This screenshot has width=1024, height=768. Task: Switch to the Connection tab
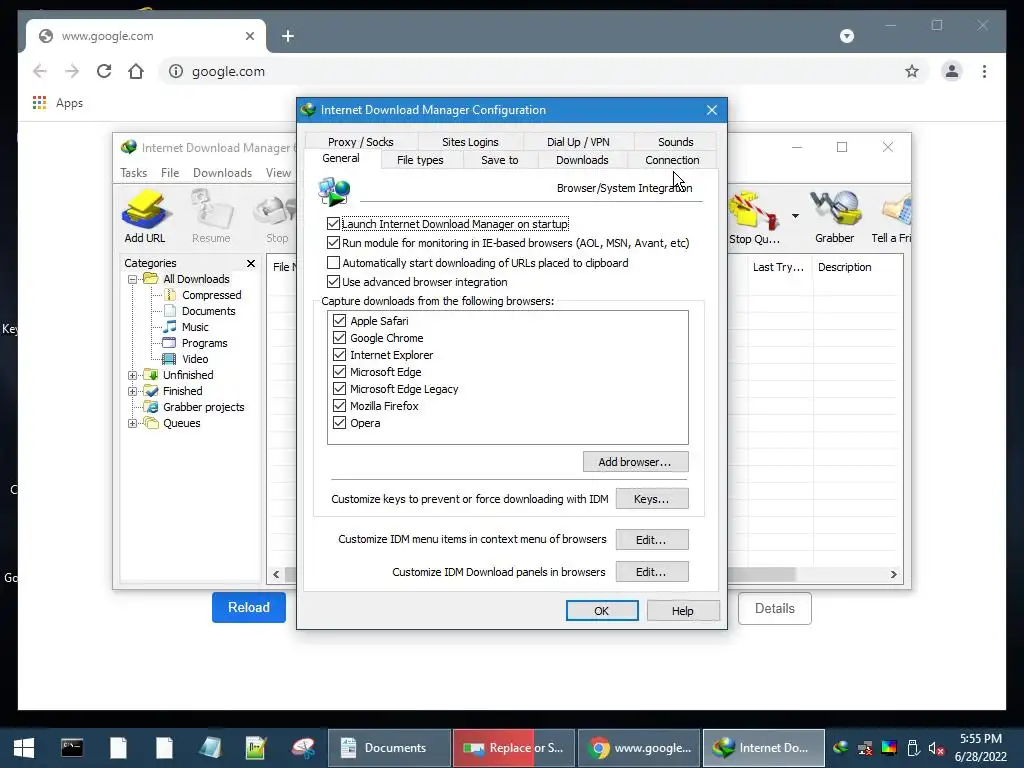[x=672, y=160]
